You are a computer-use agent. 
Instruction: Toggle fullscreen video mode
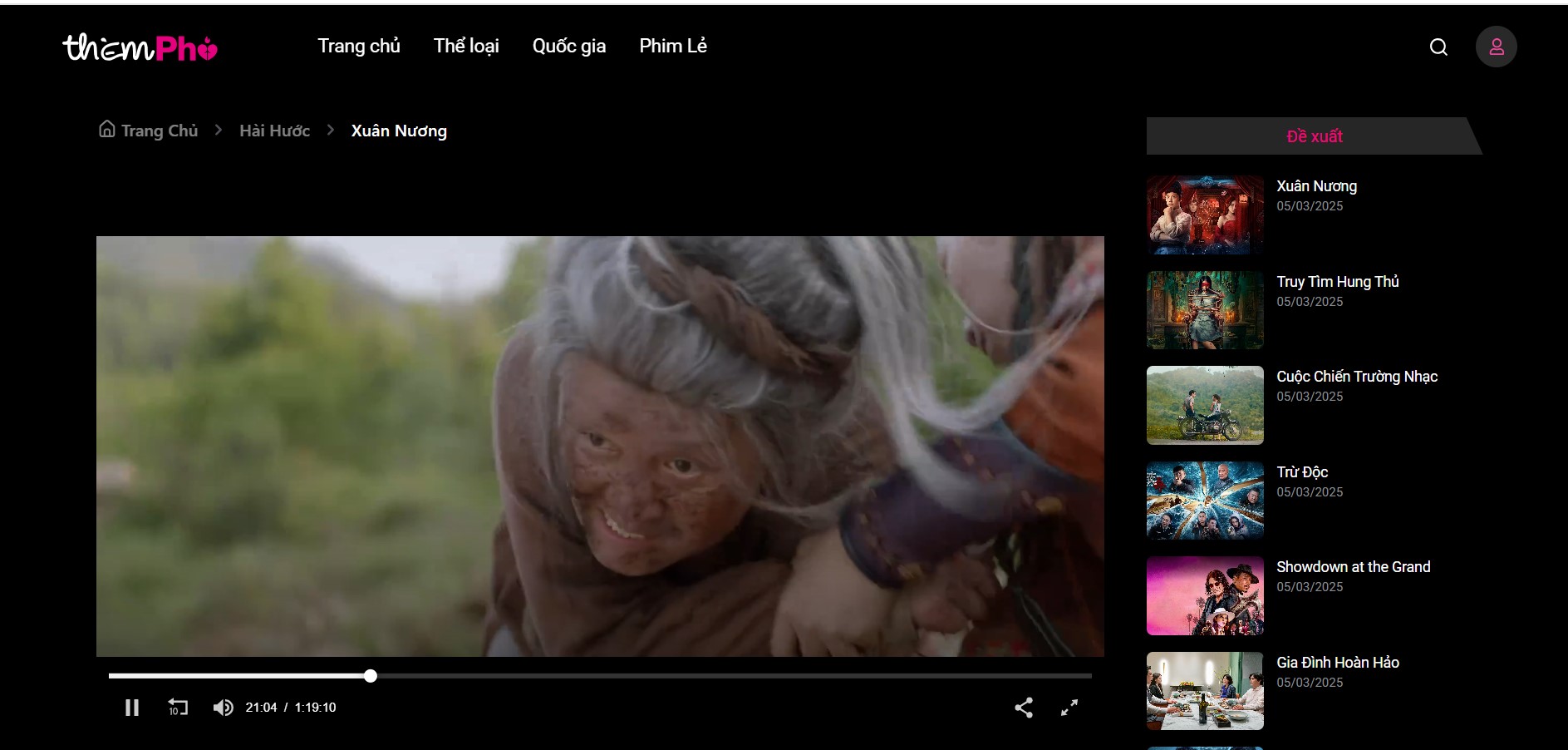(x=1069, y=708)
